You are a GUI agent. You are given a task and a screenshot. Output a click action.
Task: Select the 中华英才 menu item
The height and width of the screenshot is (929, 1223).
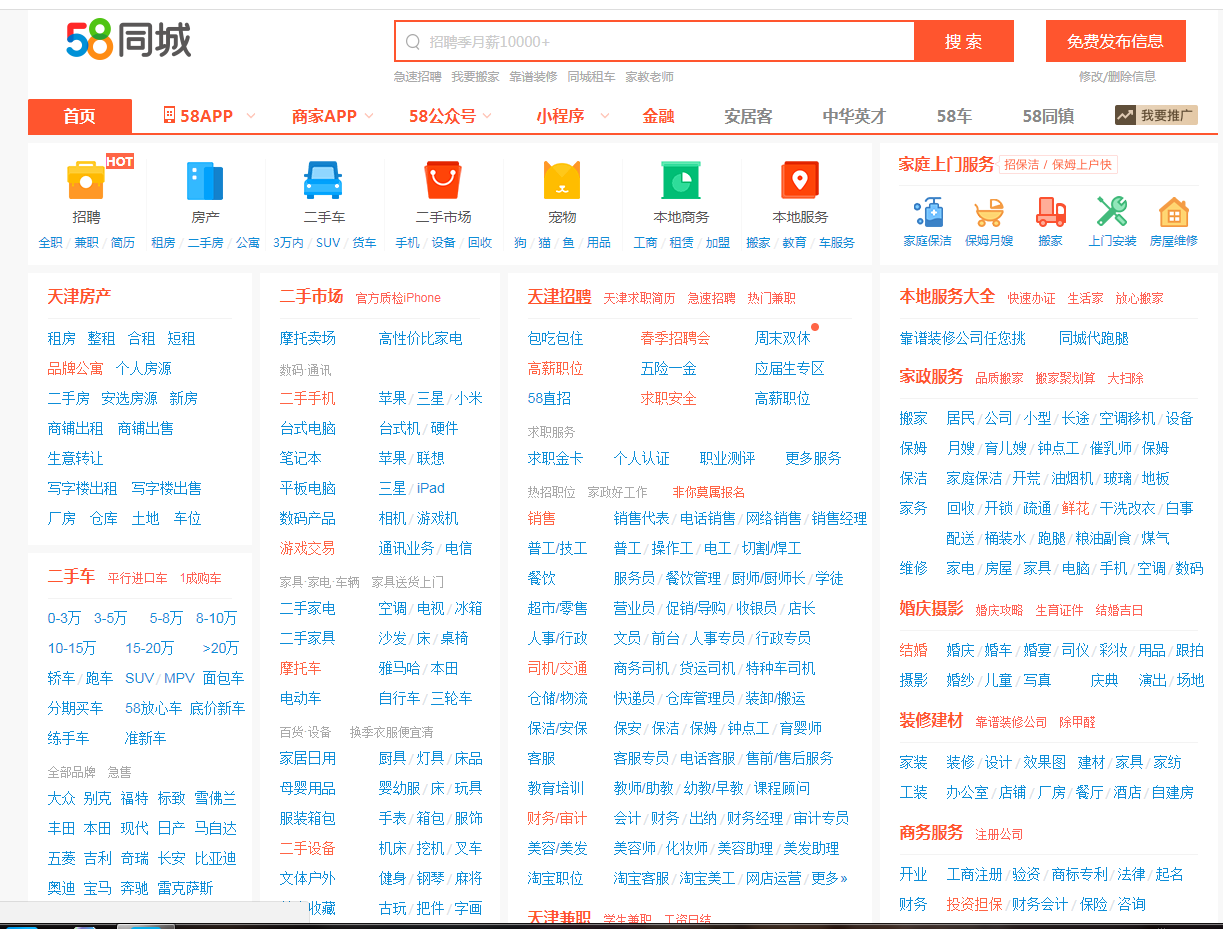tap(855, 116)
